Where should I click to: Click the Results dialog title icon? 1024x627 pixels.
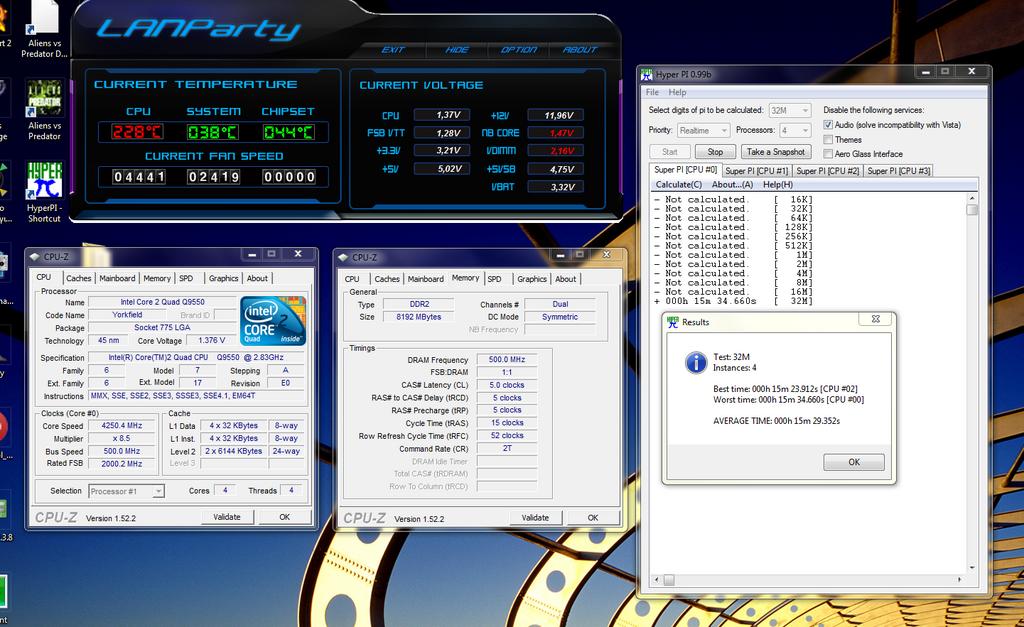(x=673, y=322)
